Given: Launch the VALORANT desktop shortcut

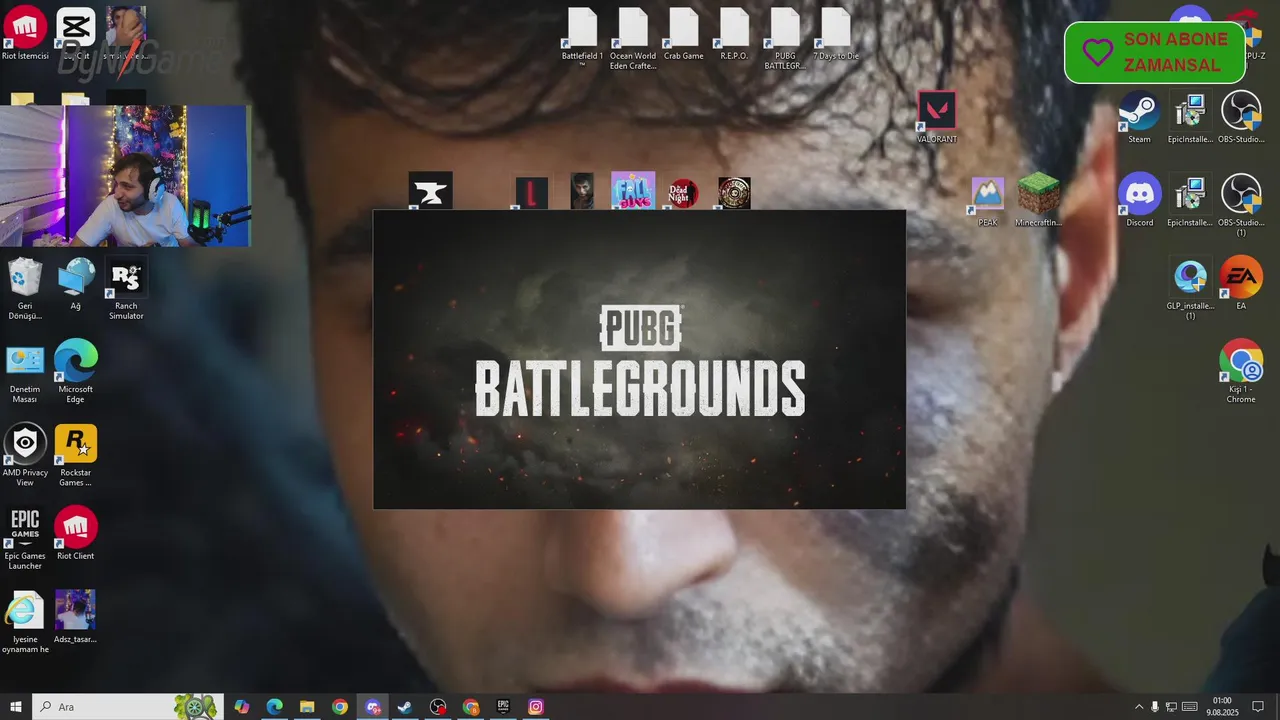Looking at the screenshot, I should (x=937, y=117).
